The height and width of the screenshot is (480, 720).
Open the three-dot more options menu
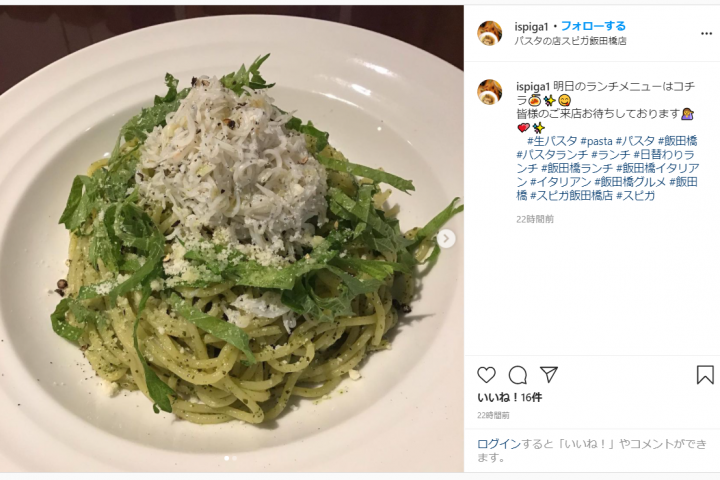click(x=706, y=34)
